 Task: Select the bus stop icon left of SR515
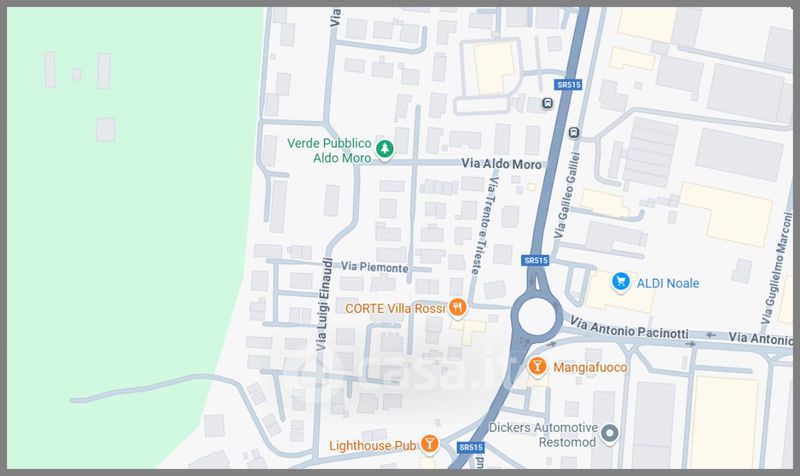547,104
